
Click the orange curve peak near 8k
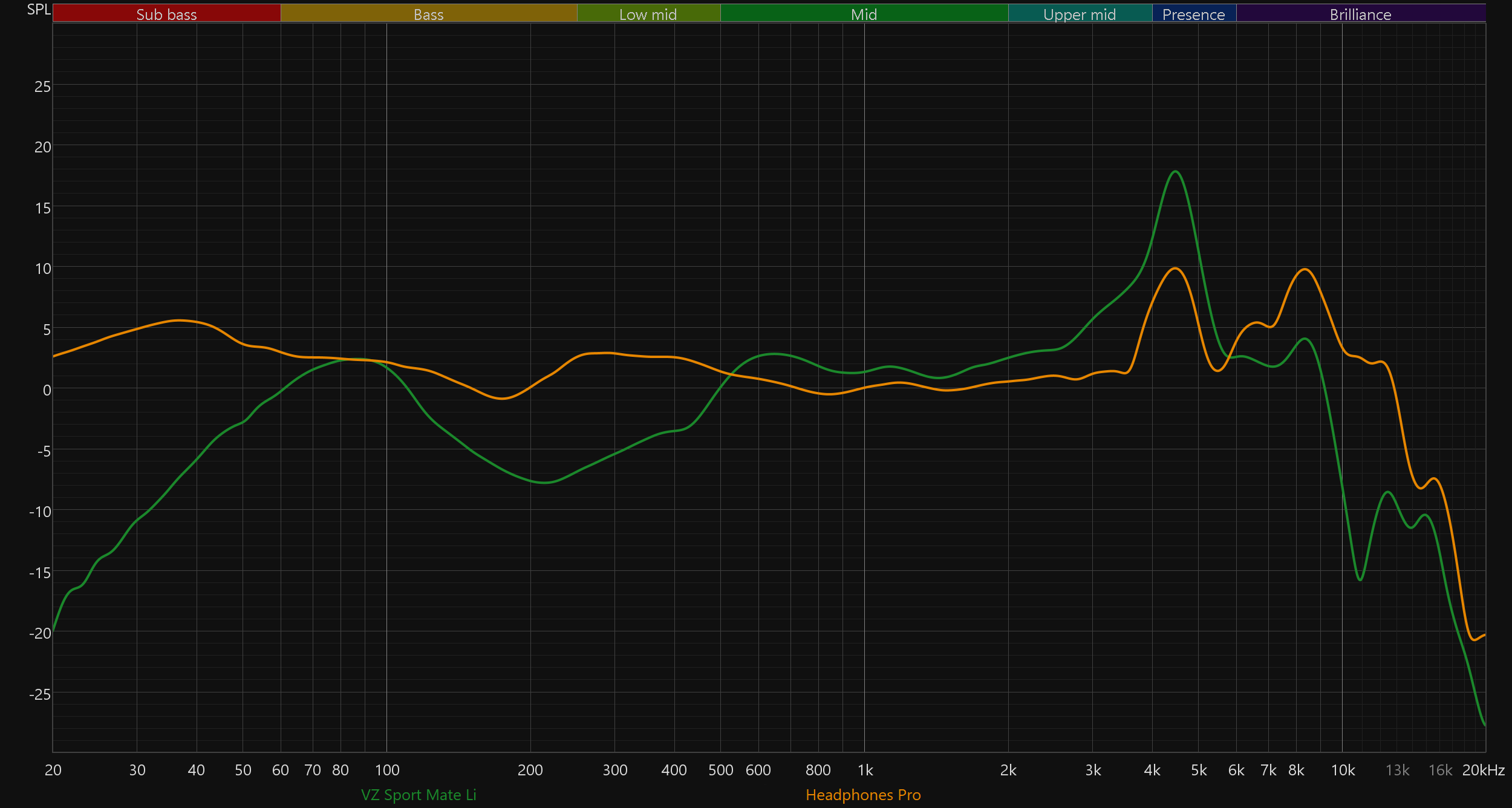click(1306, 270)
